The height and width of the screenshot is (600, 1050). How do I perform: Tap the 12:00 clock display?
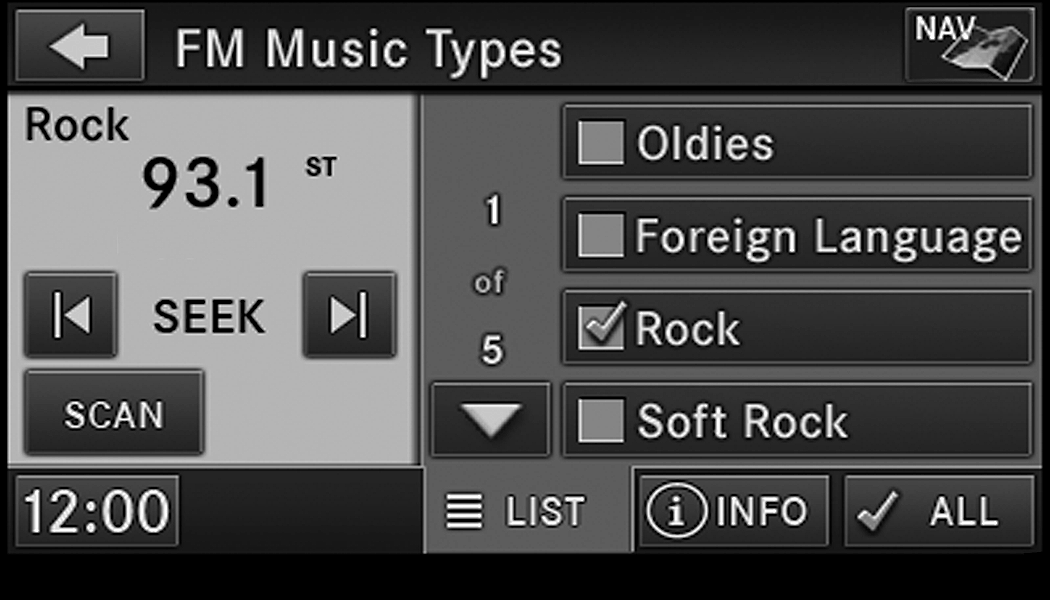click(x=97, y=512)
